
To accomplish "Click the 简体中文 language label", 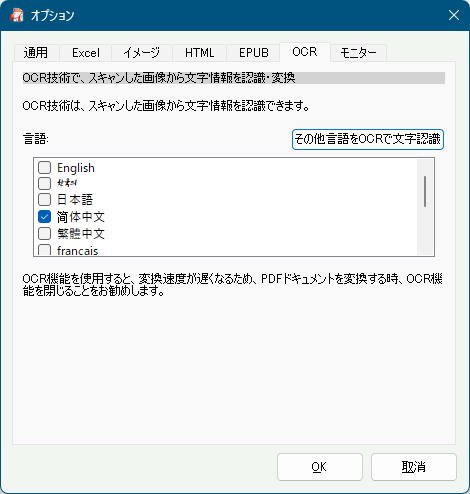I will tap(81, 217).
